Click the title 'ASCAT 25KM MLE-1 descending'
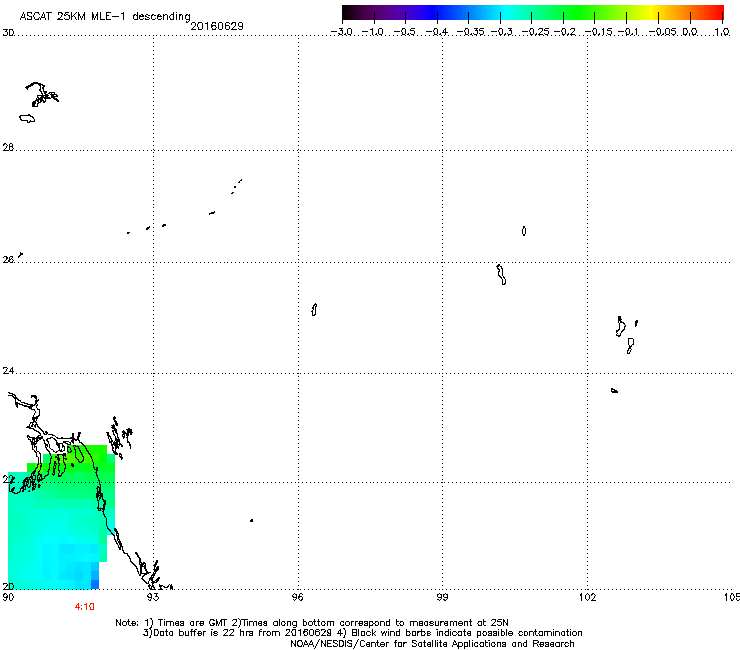The width and height of the screenshot is (740, 650). (105, 16)
